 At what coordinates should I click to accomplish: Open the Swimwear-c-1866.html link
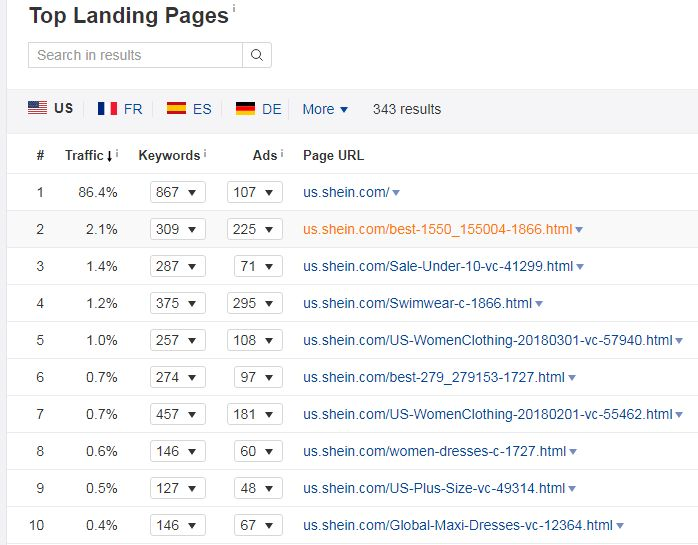(418, 303)
